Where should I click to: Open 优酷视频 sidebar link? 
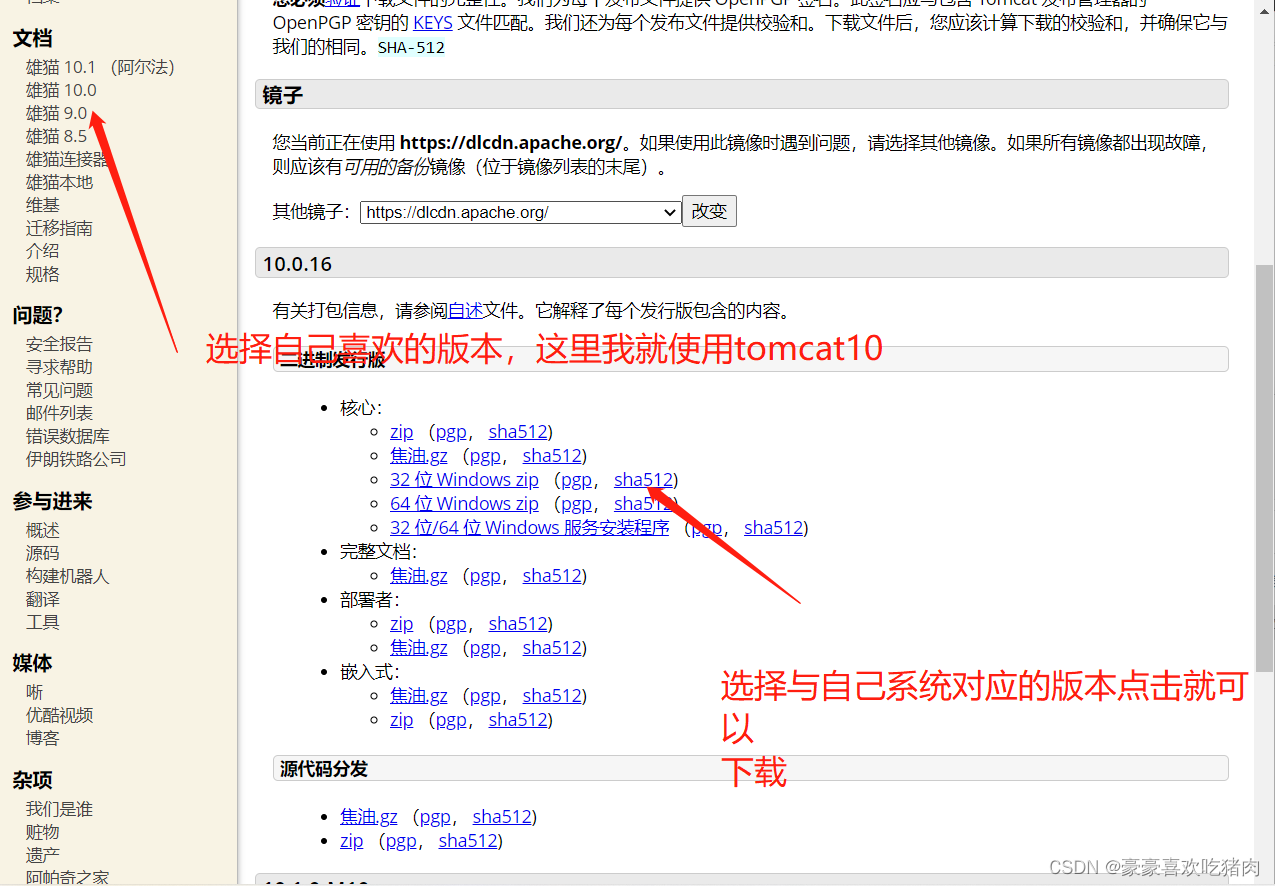click(x=59, y=715)
